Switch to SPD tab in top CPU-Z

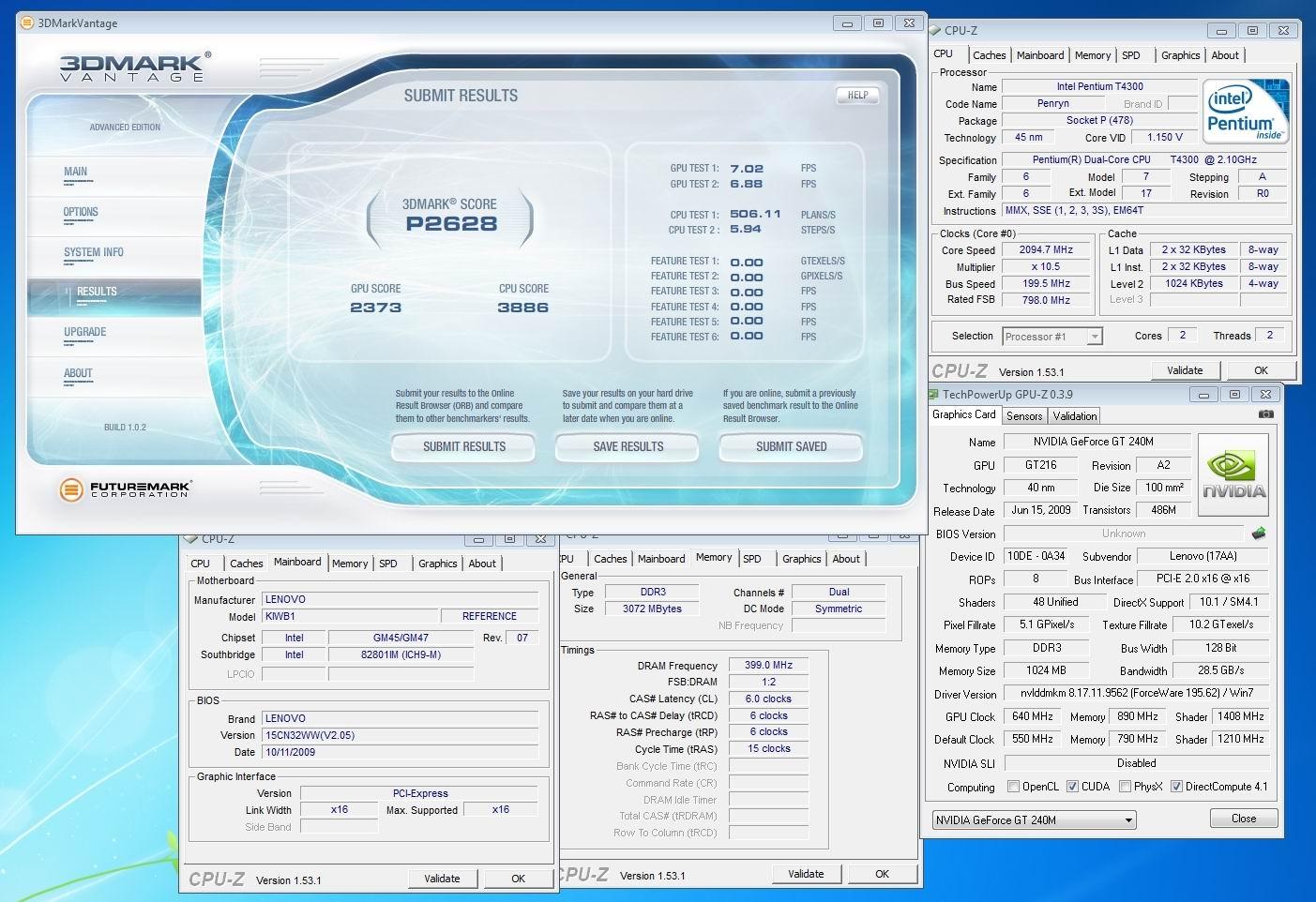point(1131,55)
